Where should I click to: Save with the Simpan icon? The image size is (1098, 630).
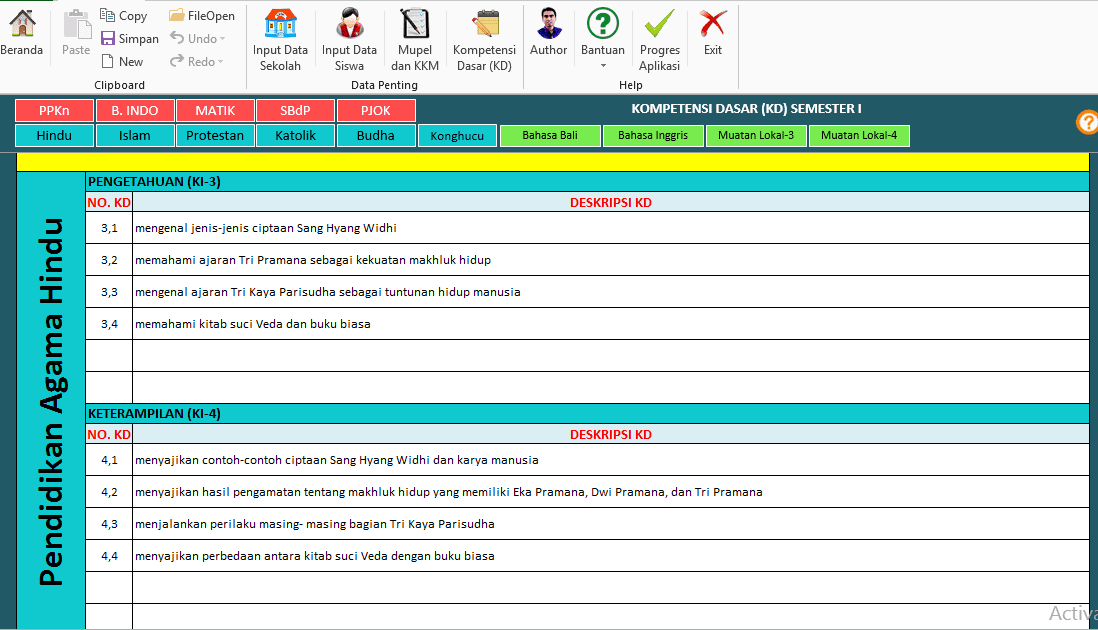click(x=108, y=38)
